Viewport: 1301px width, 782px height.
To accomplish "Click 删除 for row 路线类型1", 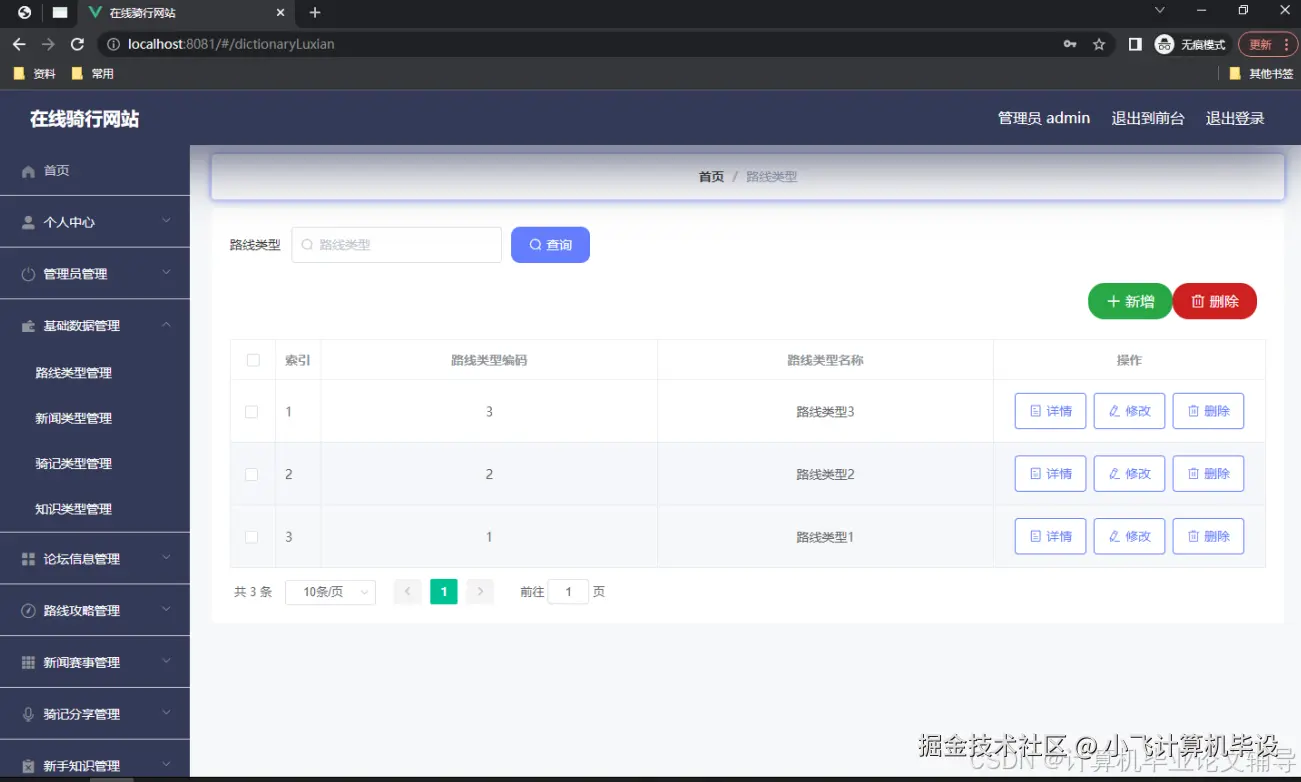I will point(1208,536).
